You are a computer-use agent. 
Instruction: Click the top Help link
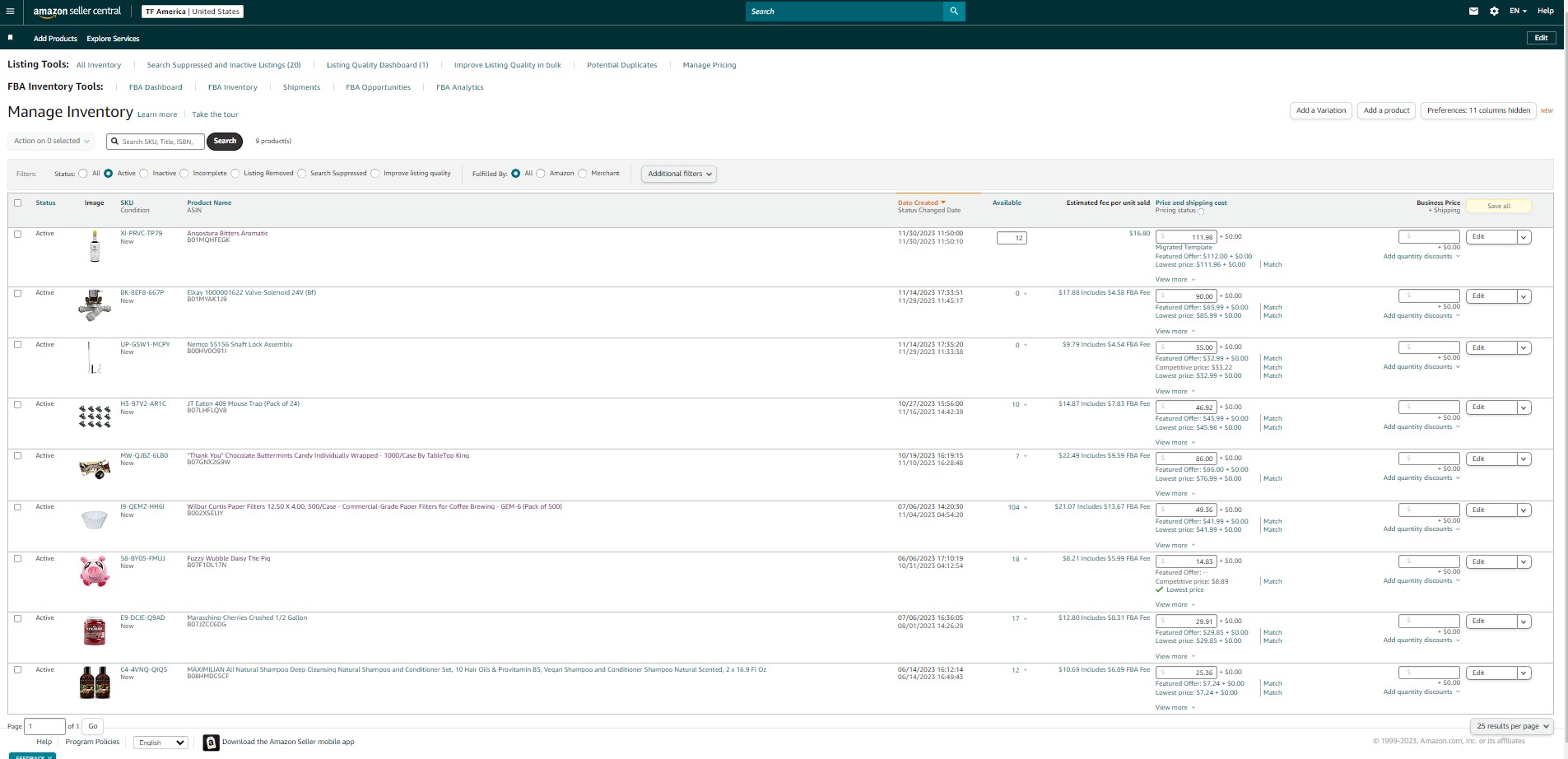(1546, 12)
